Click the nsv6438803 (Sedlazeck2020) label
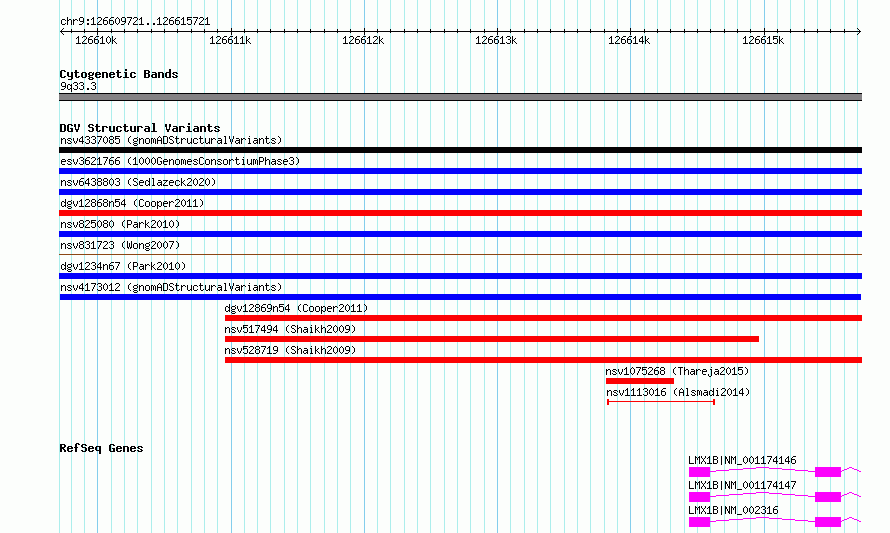 pyautogui.click(x=138, y=182)
